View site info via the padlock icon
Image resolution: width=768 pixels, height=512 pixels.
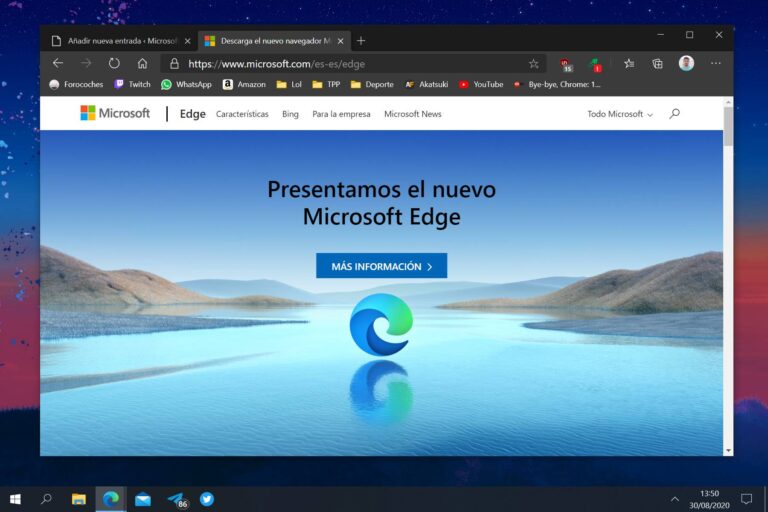coord(174,64)
